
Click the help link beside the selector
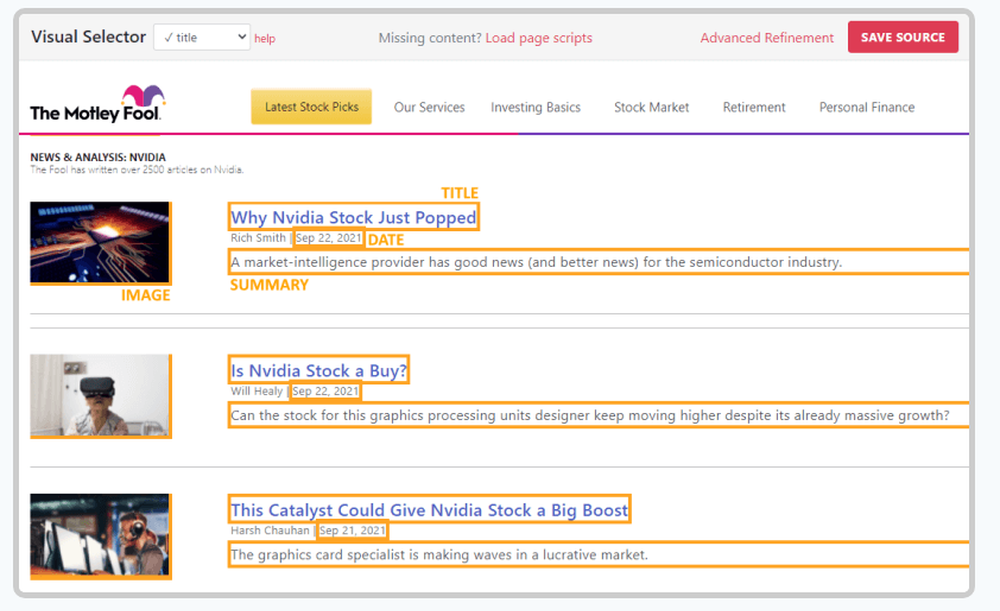pos(265,38)
